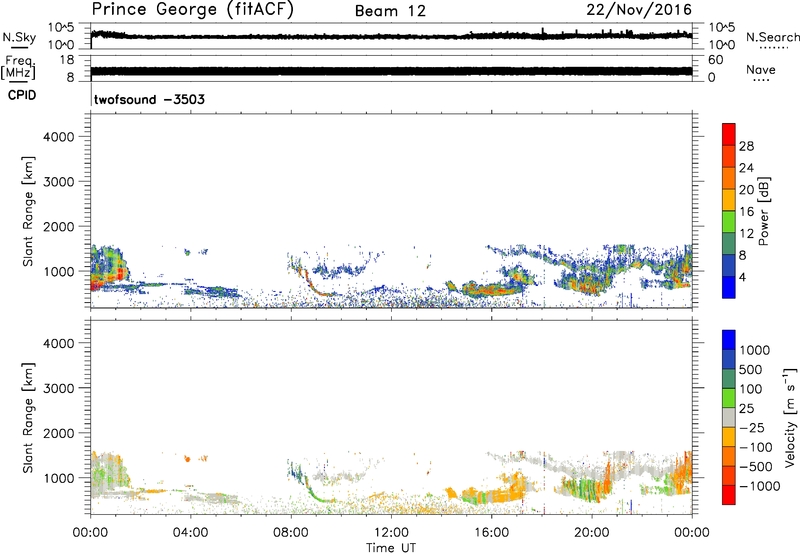Screen dimensions: 800x554
Task: Click the "20" tick on Power colorbar
Action: click(x=746, y=190)
